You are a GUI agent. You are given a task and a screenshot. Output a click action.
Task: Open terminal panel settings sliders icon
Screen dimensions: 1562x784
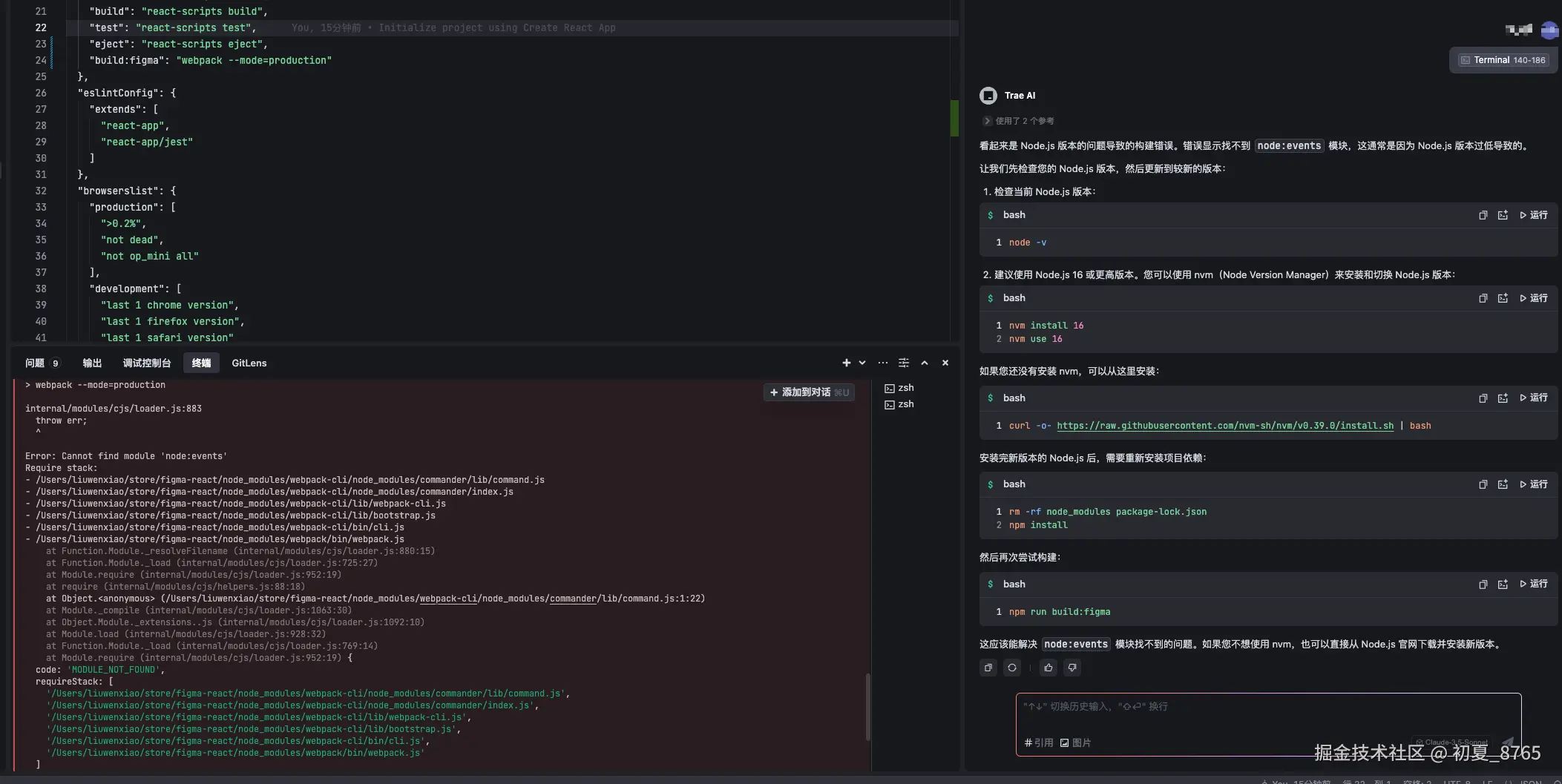[904, 363]
